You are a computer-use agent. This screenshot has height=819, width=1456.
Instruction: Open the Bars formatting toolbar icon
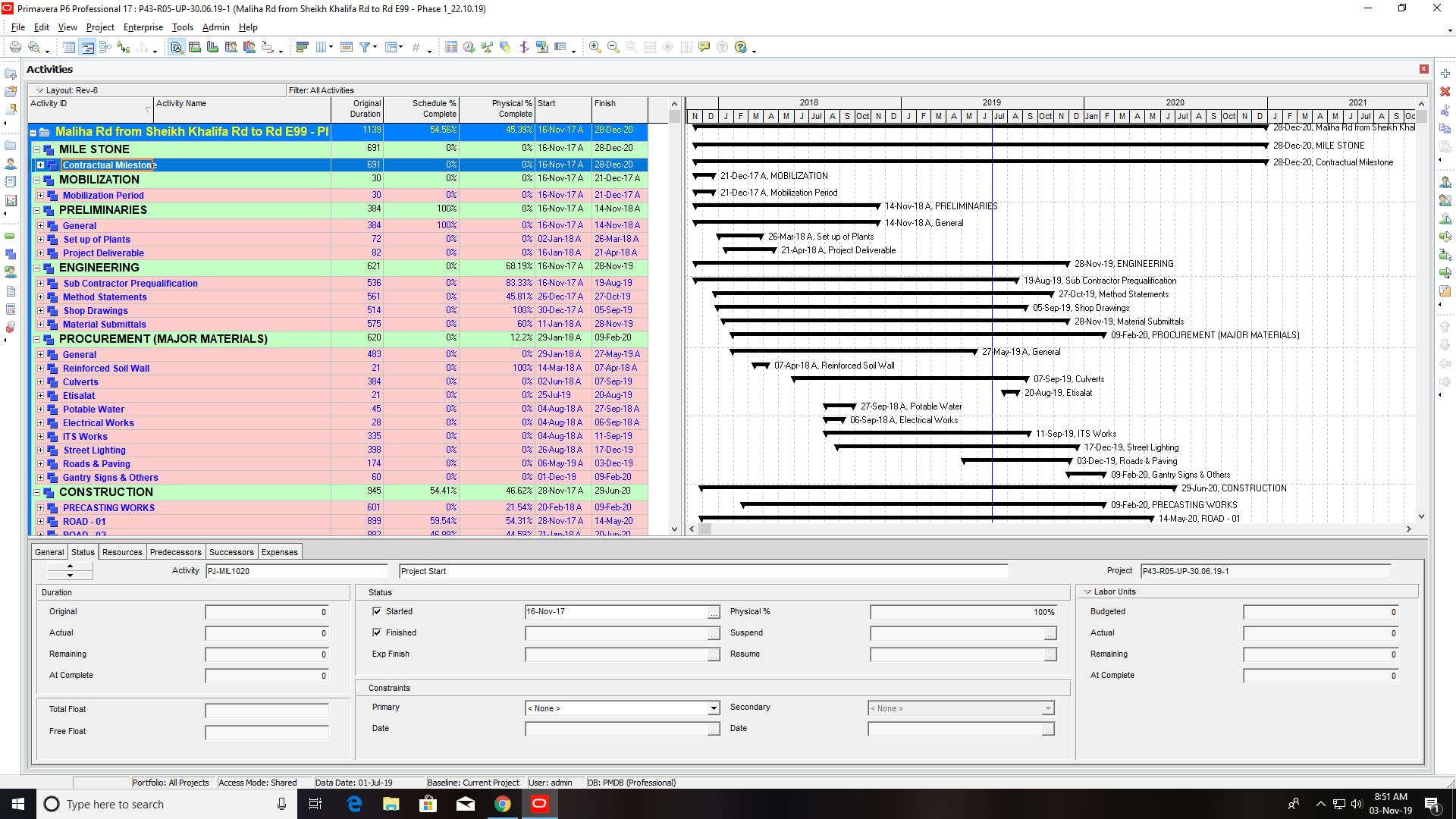pos(303,47)
